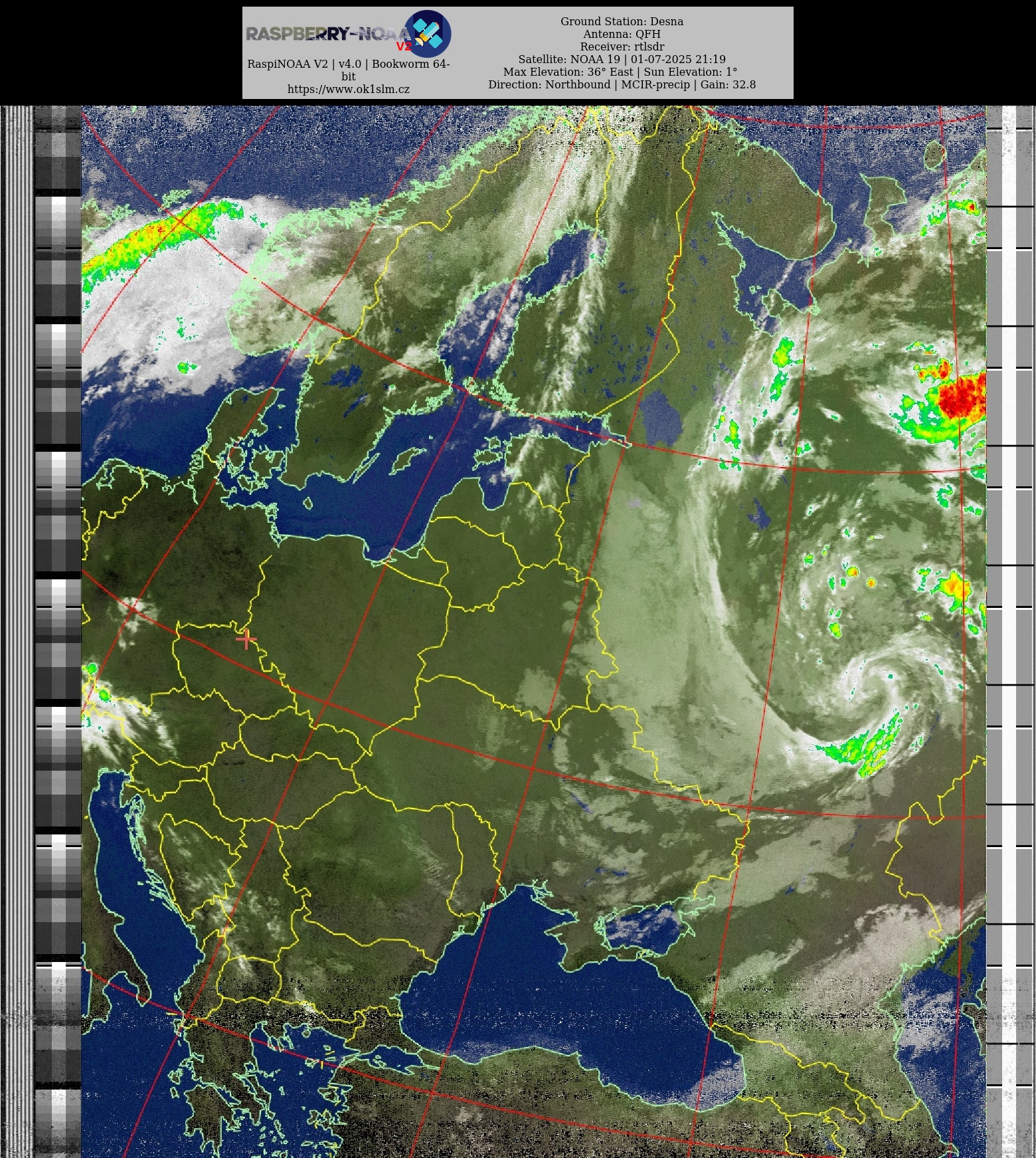Click the Raspberry-NOAA V2 logo
Viewport: 1036px width, 1158px height.
[x=349, y=33]
